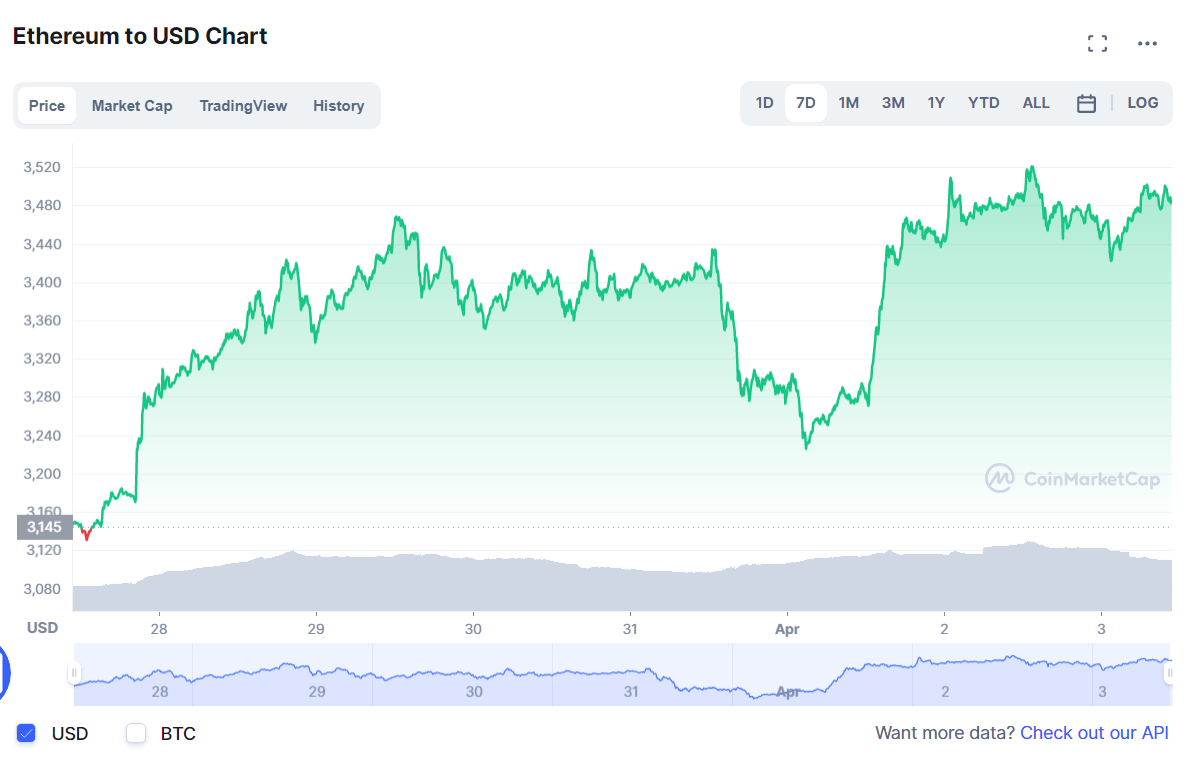
Task: Open the calendar date range picker
Action: point(1086,103)
